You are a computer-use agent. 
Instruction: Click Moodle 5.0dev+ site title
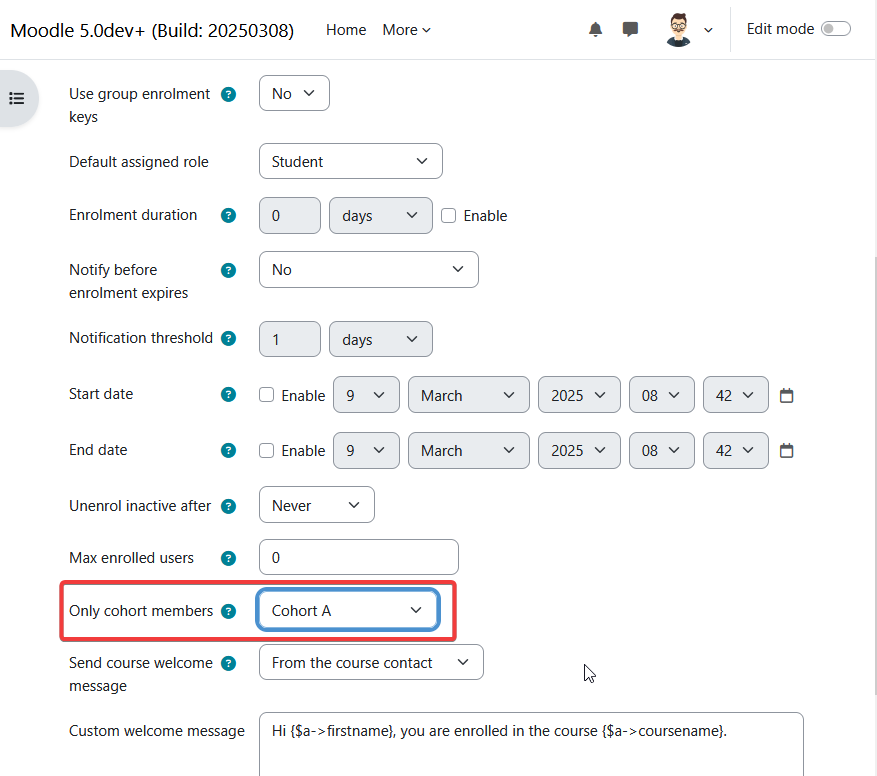click(x=152, y=30)
